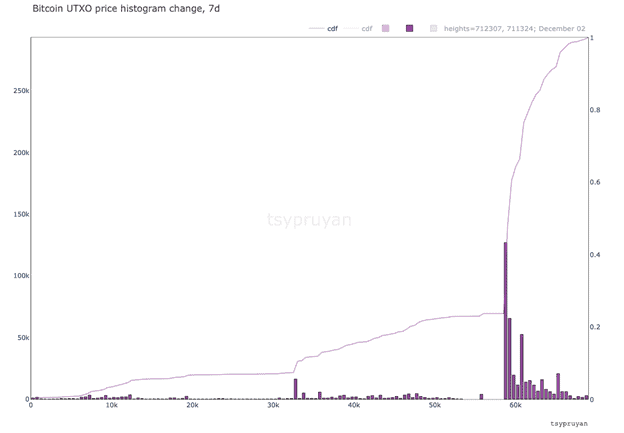Click the tallest purple bar near 59k
The image size is (624, 433).
[x=505, y=320]
